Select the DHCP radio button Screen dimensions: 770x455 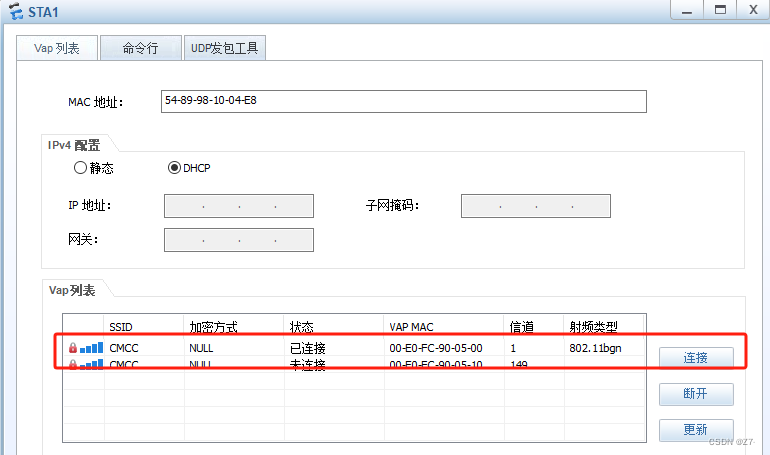tap(174, 168)
